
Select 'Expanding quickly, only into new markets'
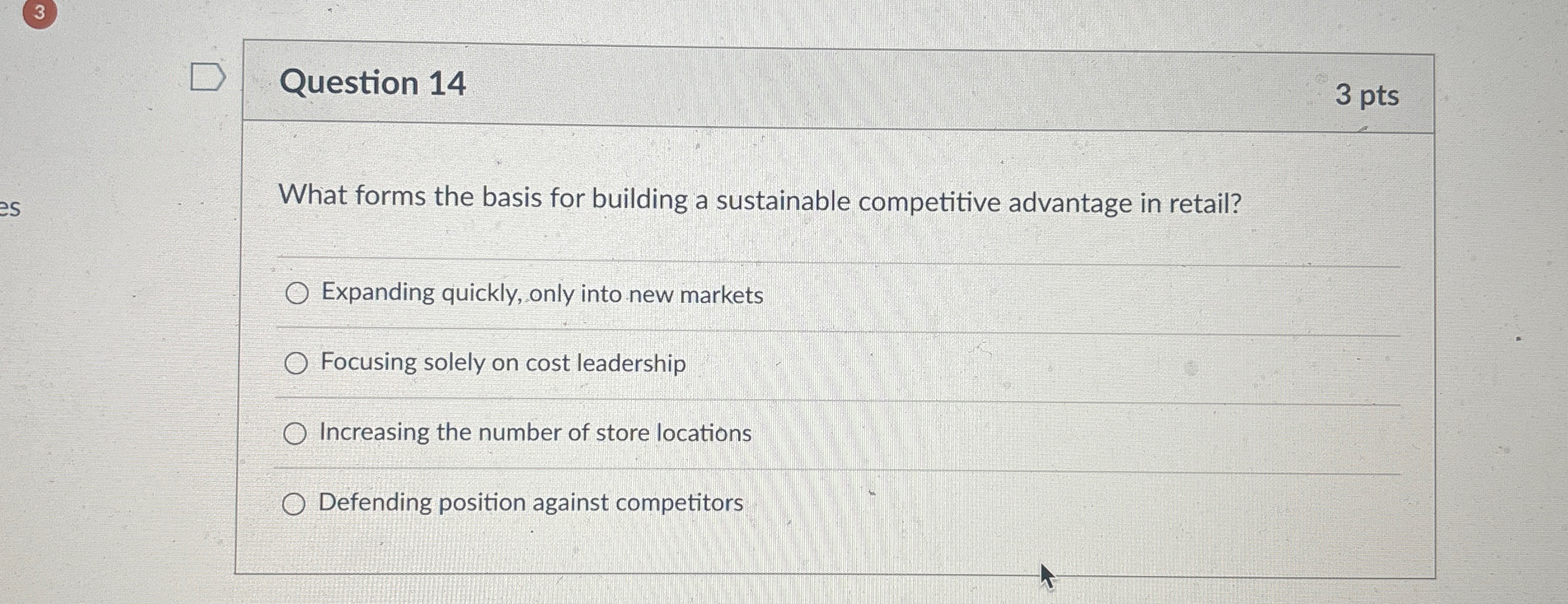541,294
